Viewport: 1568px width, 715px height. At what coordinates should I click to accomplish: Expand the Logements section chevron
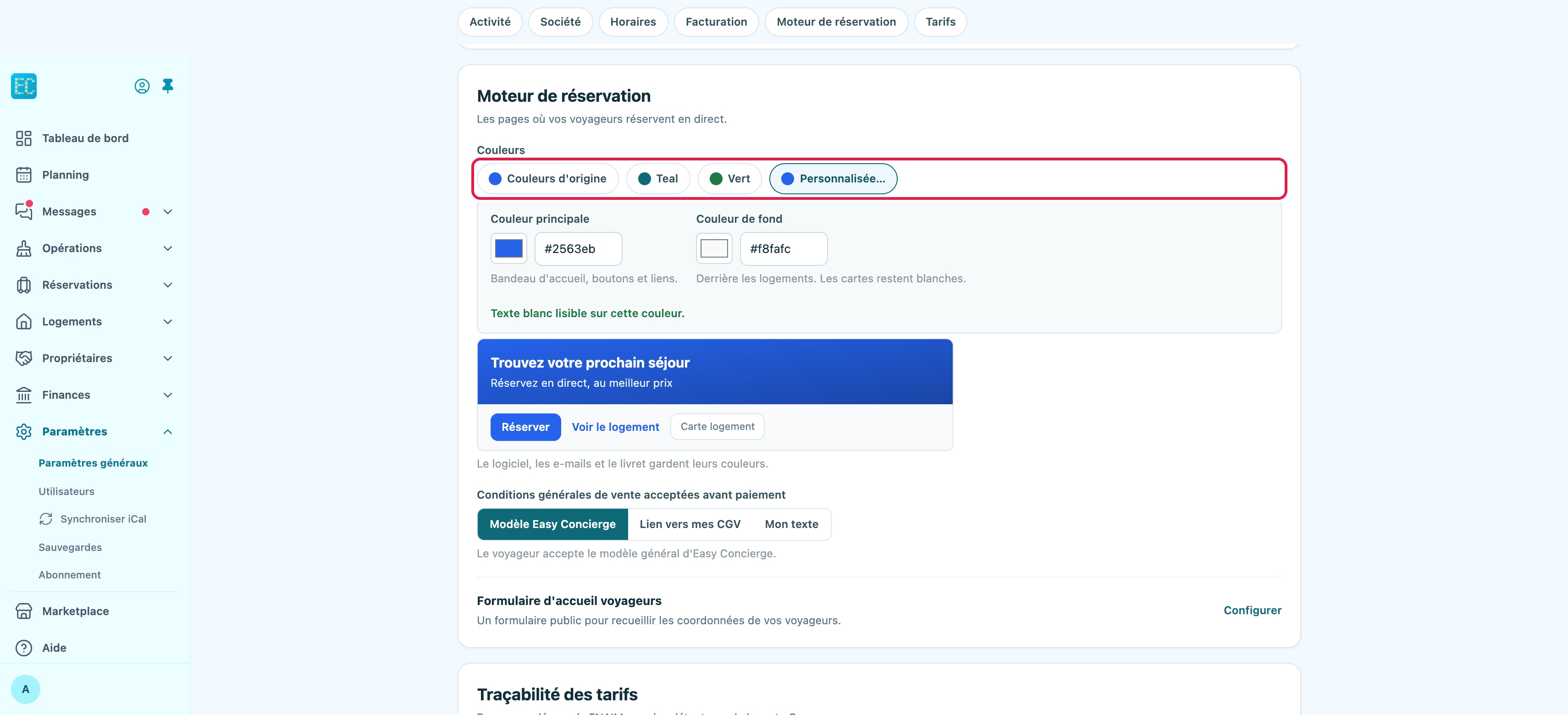[x=168, y=321]
